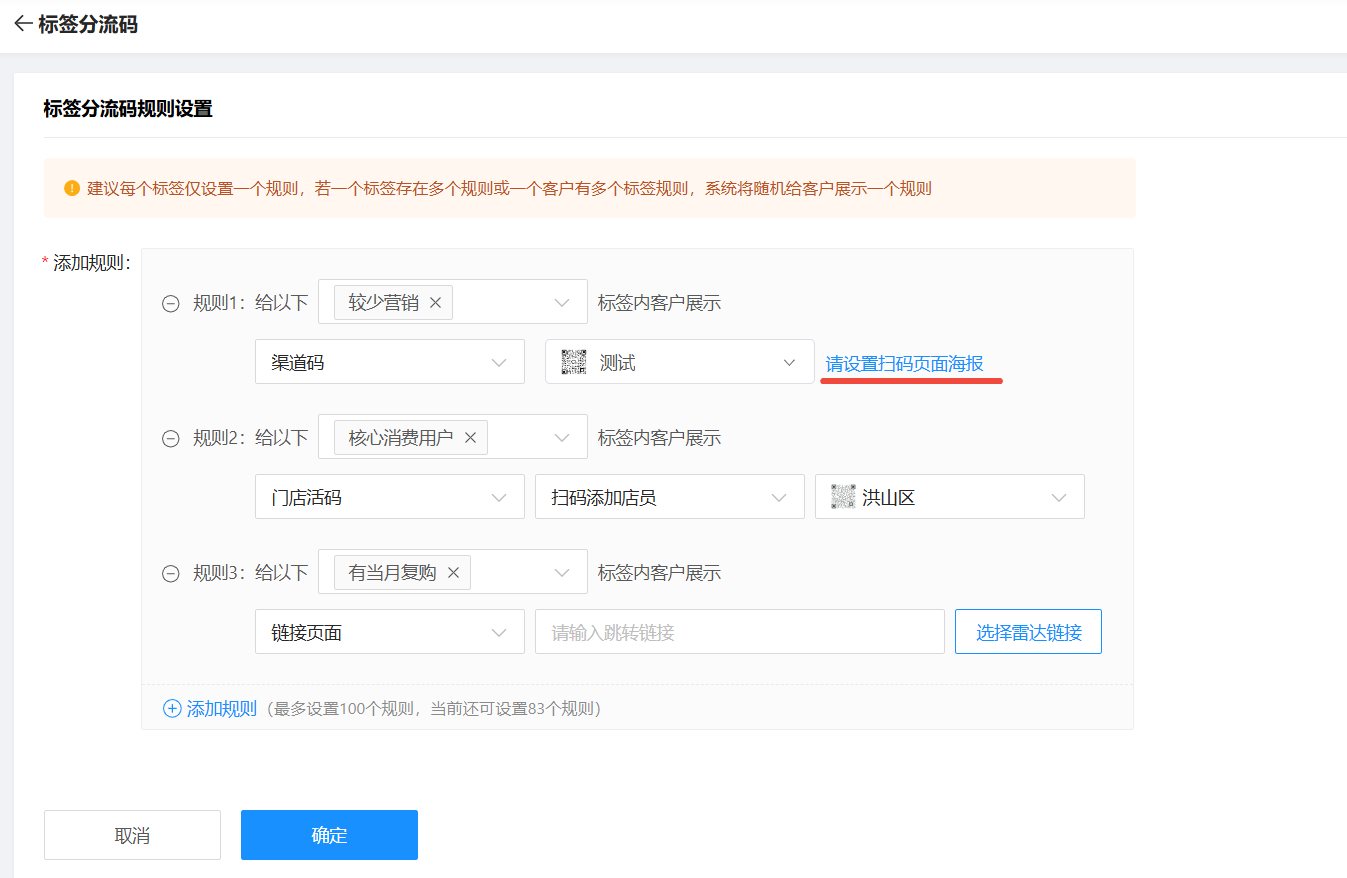The width and height of the screenshot is (1347, 878).
Task: Click the QR code icon beside 洪山区
Action: click(x=844, y=497)
